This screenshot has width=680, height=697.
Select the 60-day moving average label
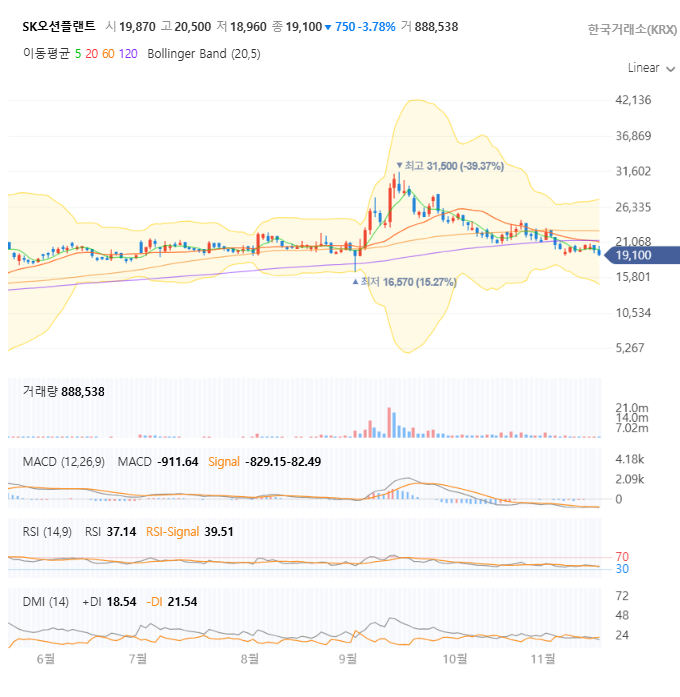coord(108,54)
